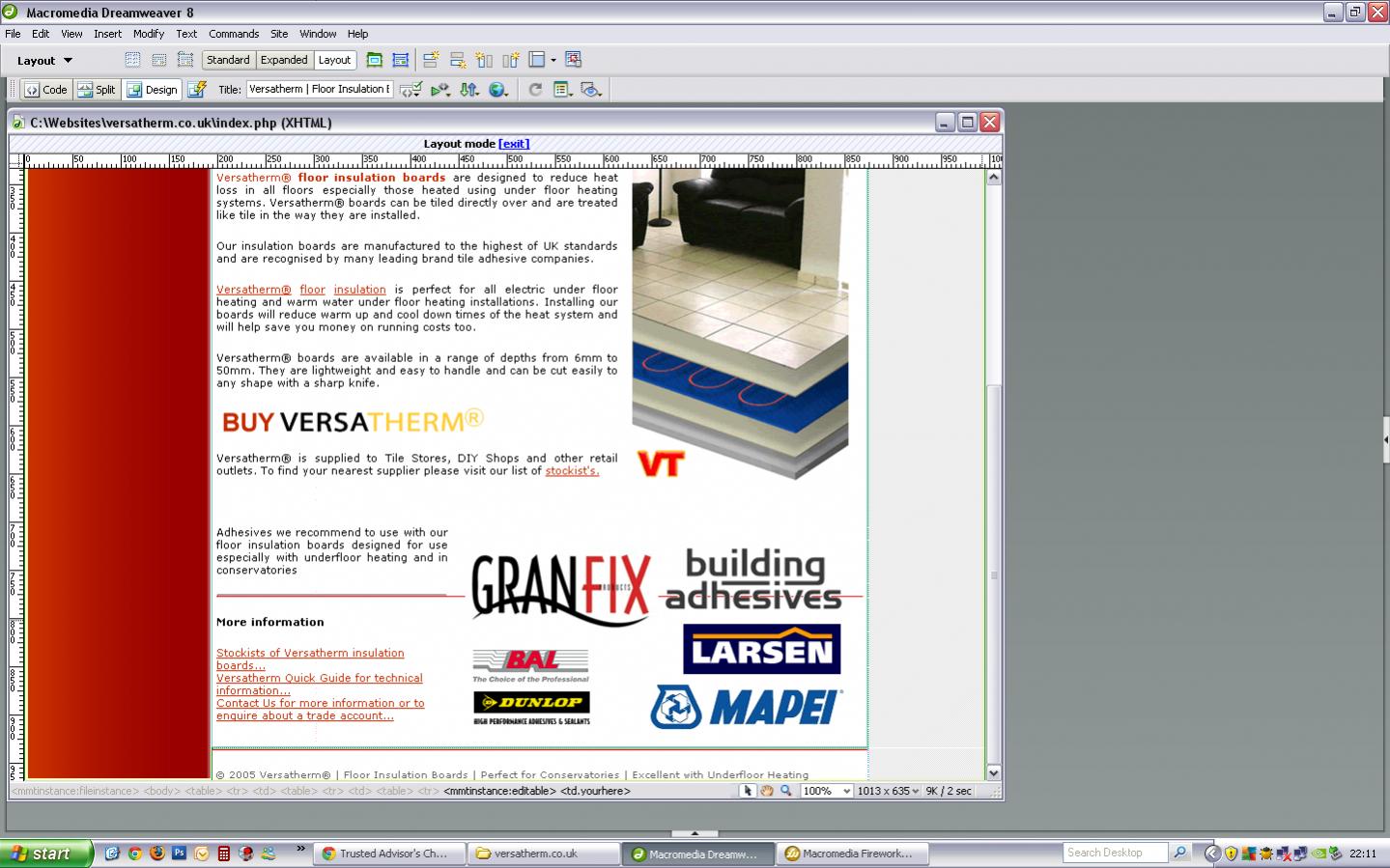
Task: Toggle Live Data view lightning icon
Action: 197,89
